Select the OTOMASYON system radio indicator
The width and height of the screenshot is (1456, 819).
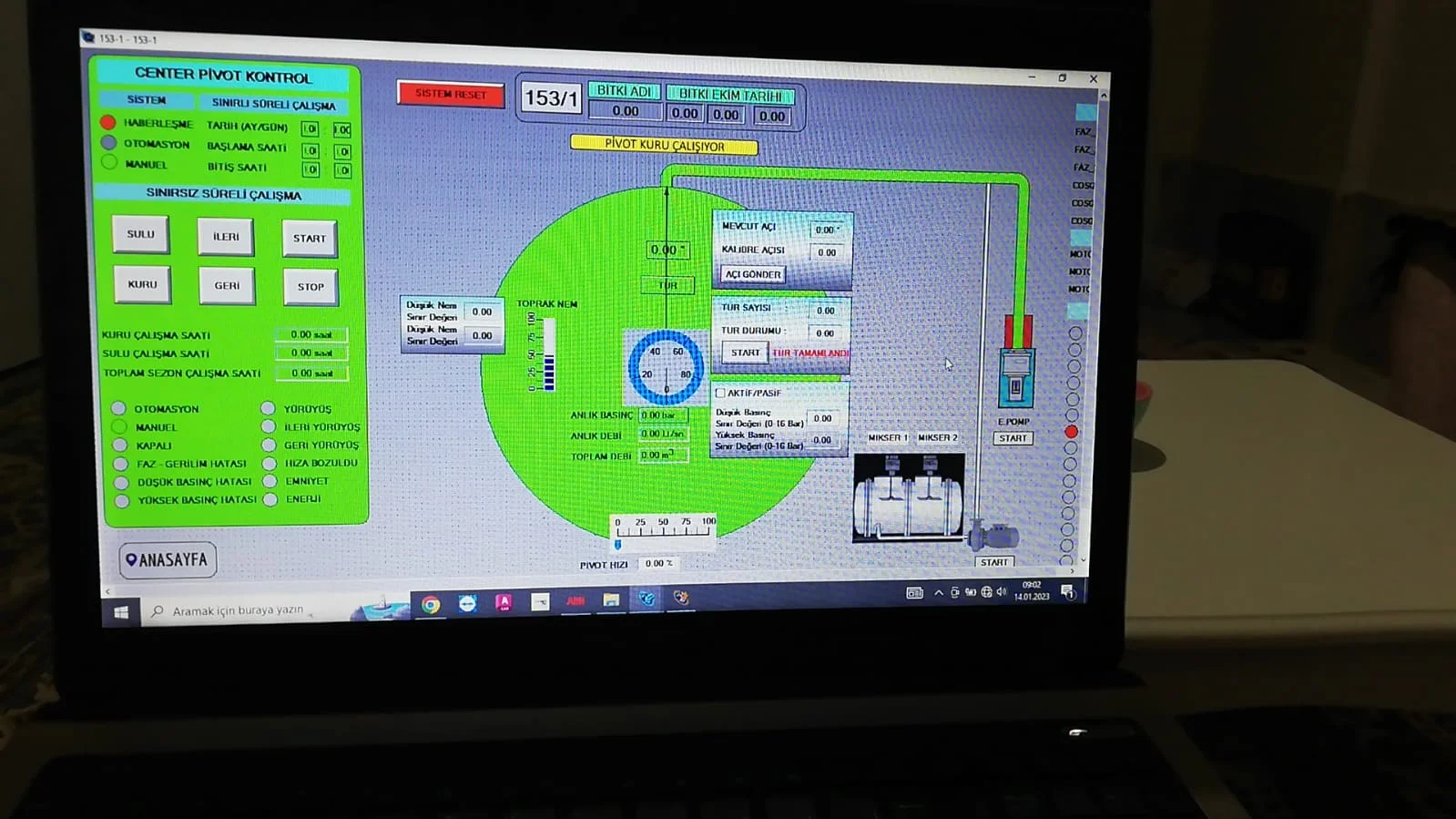tap(109, 143)
